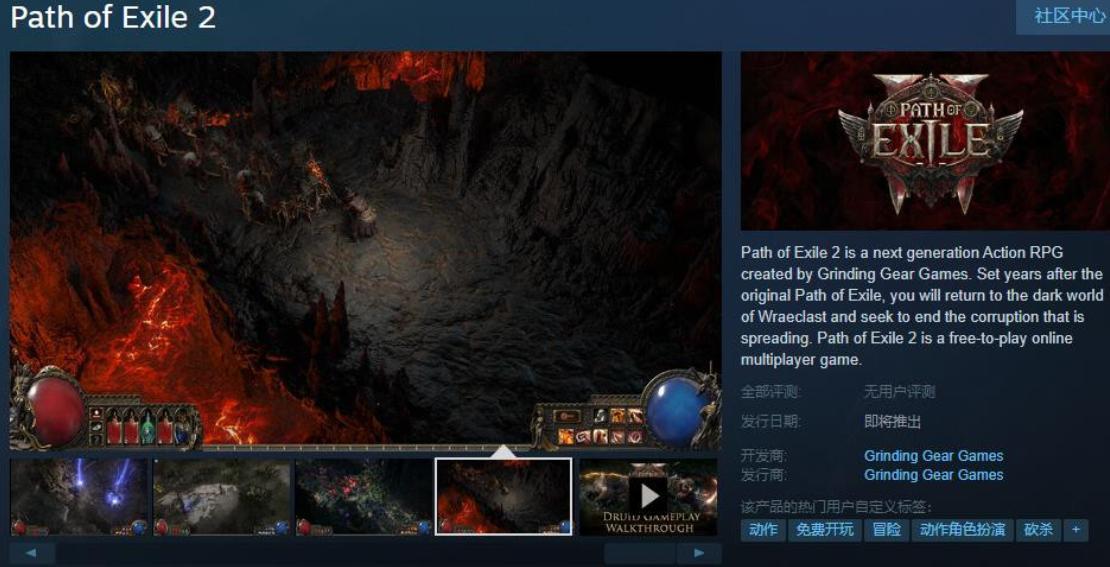The image size is (1110, 567).
Task: Click the left arrow of the thumbnail strip
Action: (32, 553)
